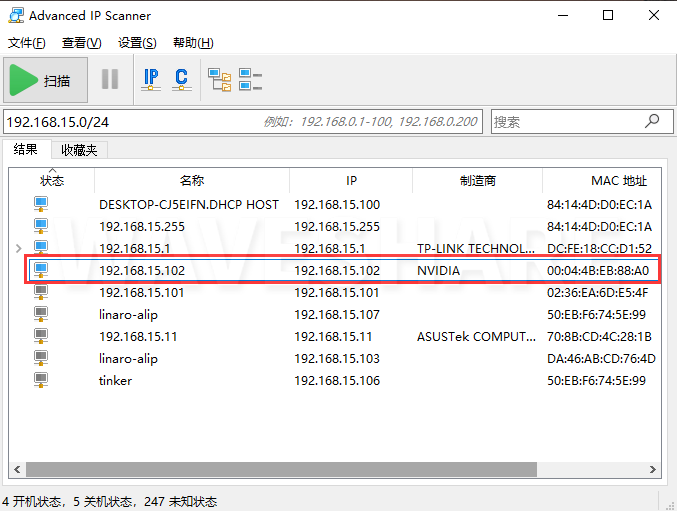
Task: Open the 文件(F) menu
Action: (26, 43)
